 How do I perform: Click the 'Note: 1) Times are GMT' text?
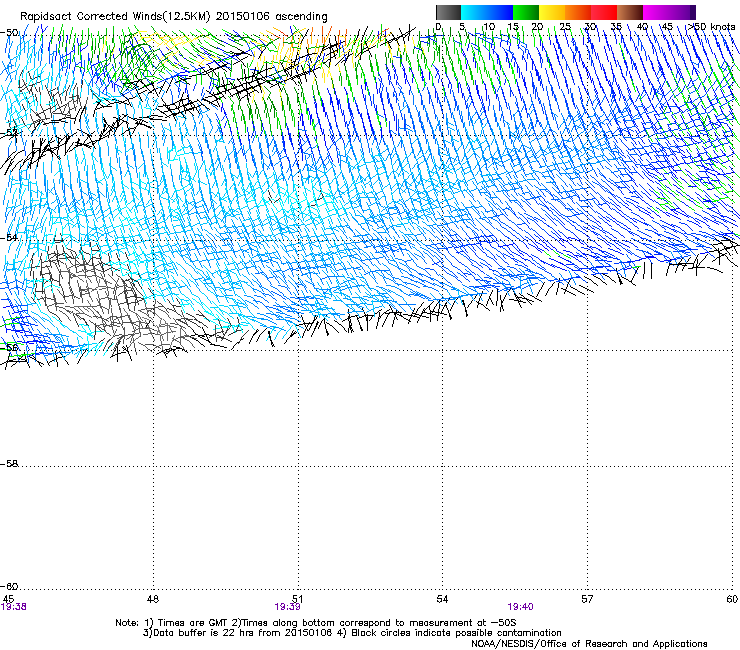[x=172, y=623]
